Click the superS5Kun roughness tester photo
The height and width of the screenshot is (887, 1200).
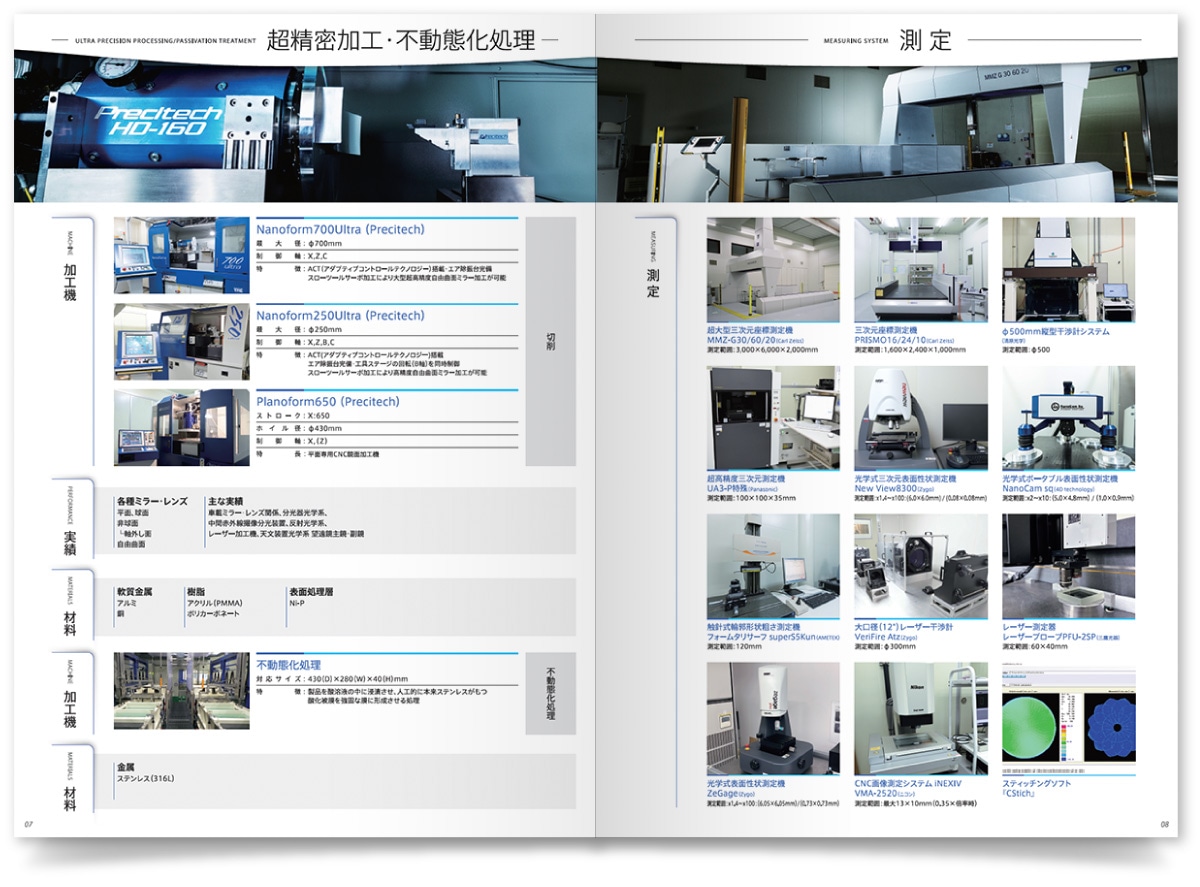[x=773, y=566]
